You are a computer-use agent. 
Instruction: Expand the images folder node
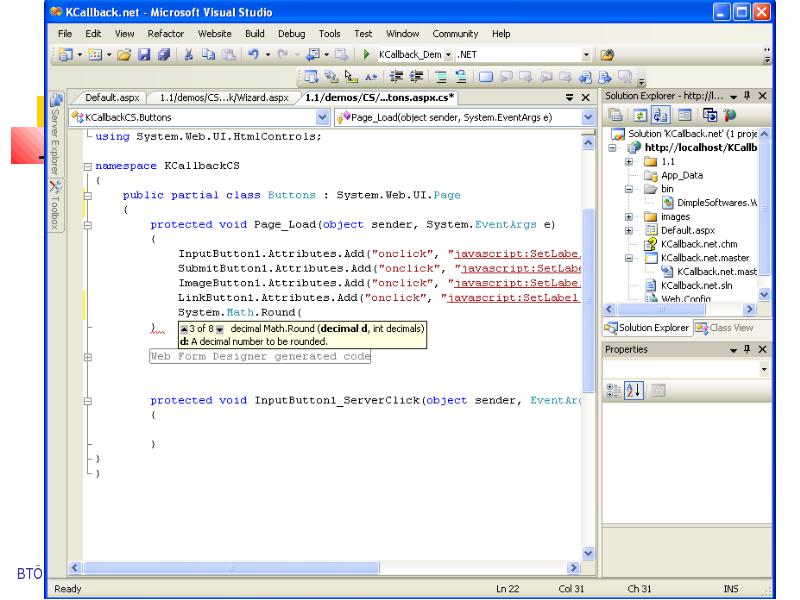coord(629,217)
